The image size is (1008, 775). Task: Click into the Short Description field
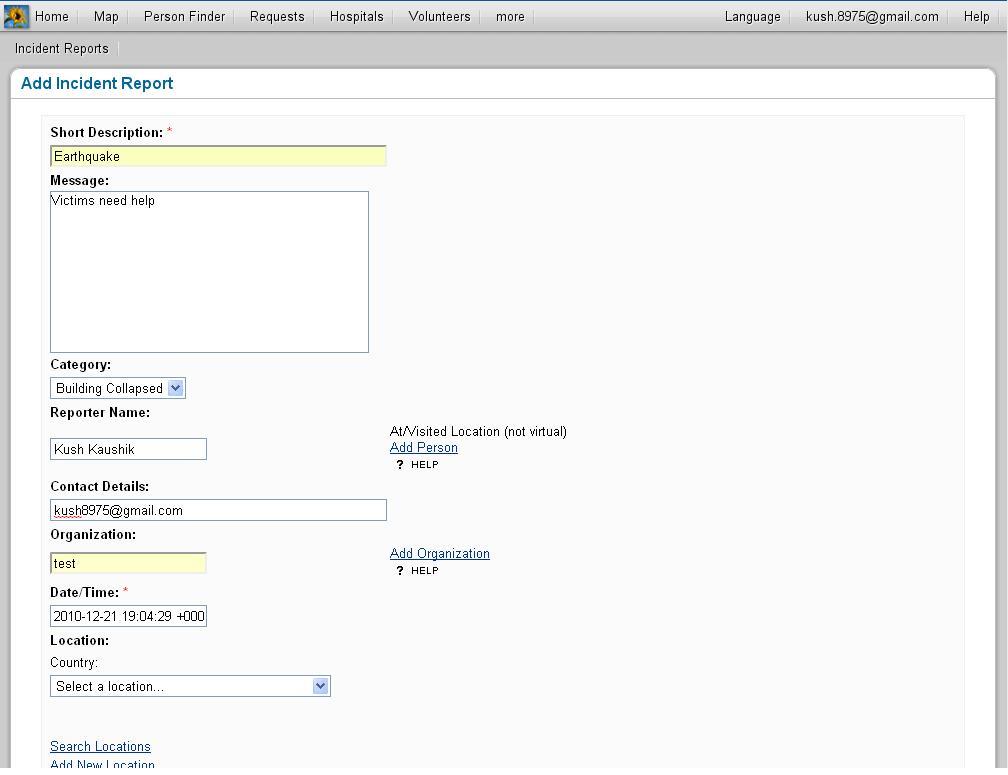[x=218, y=156]
